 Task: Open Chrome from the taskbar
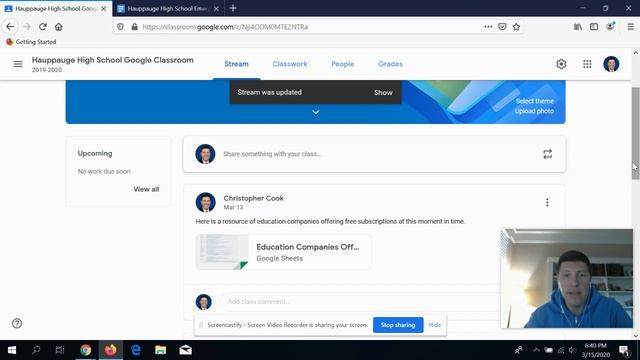click(x=85, y=350)
